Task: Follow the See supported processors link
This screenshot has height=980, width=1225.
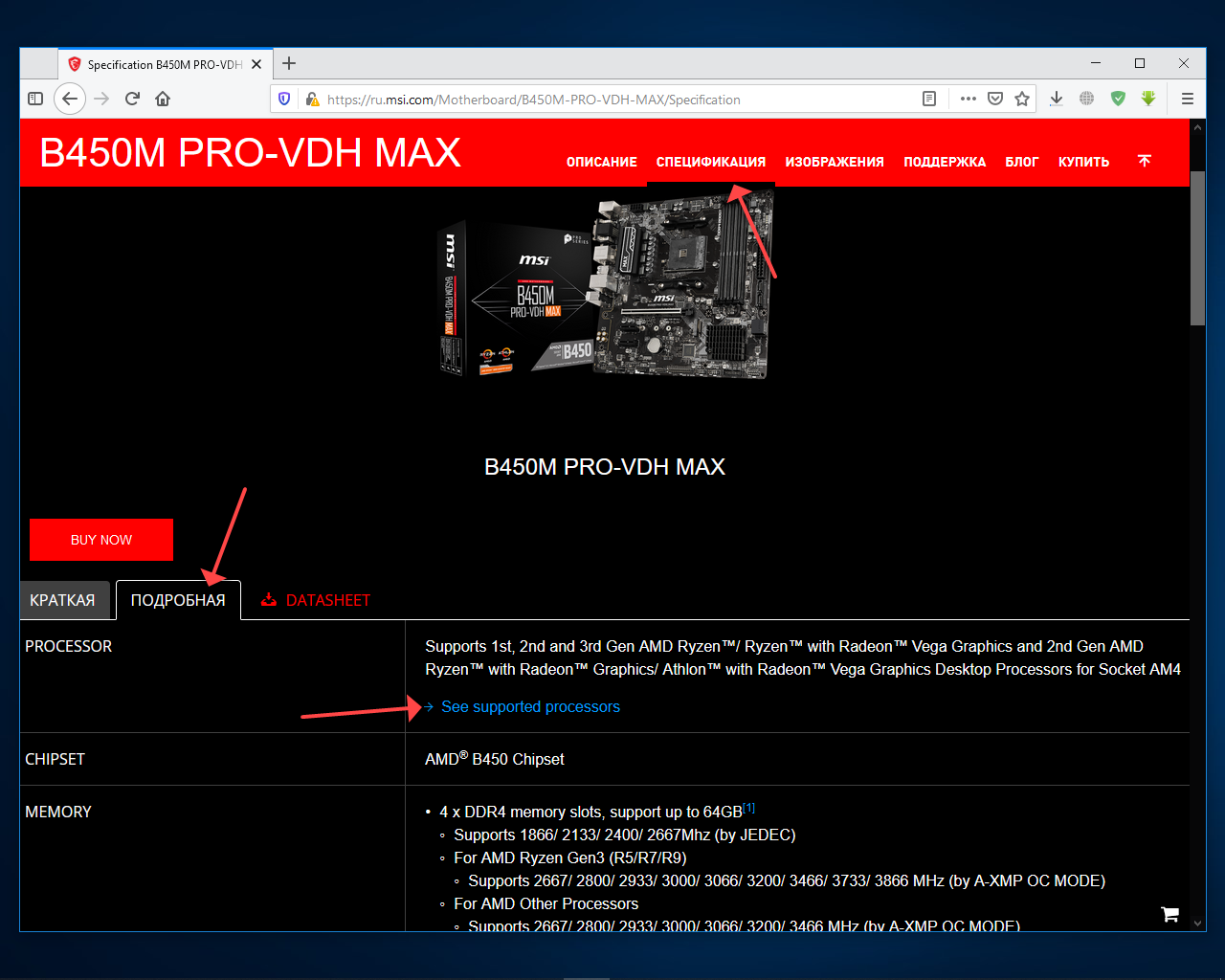Action: [530, 706]
